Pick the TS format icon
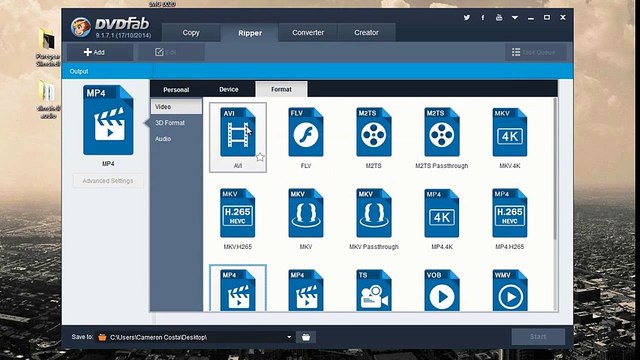 pyautogui.click(x=373, y=290)
